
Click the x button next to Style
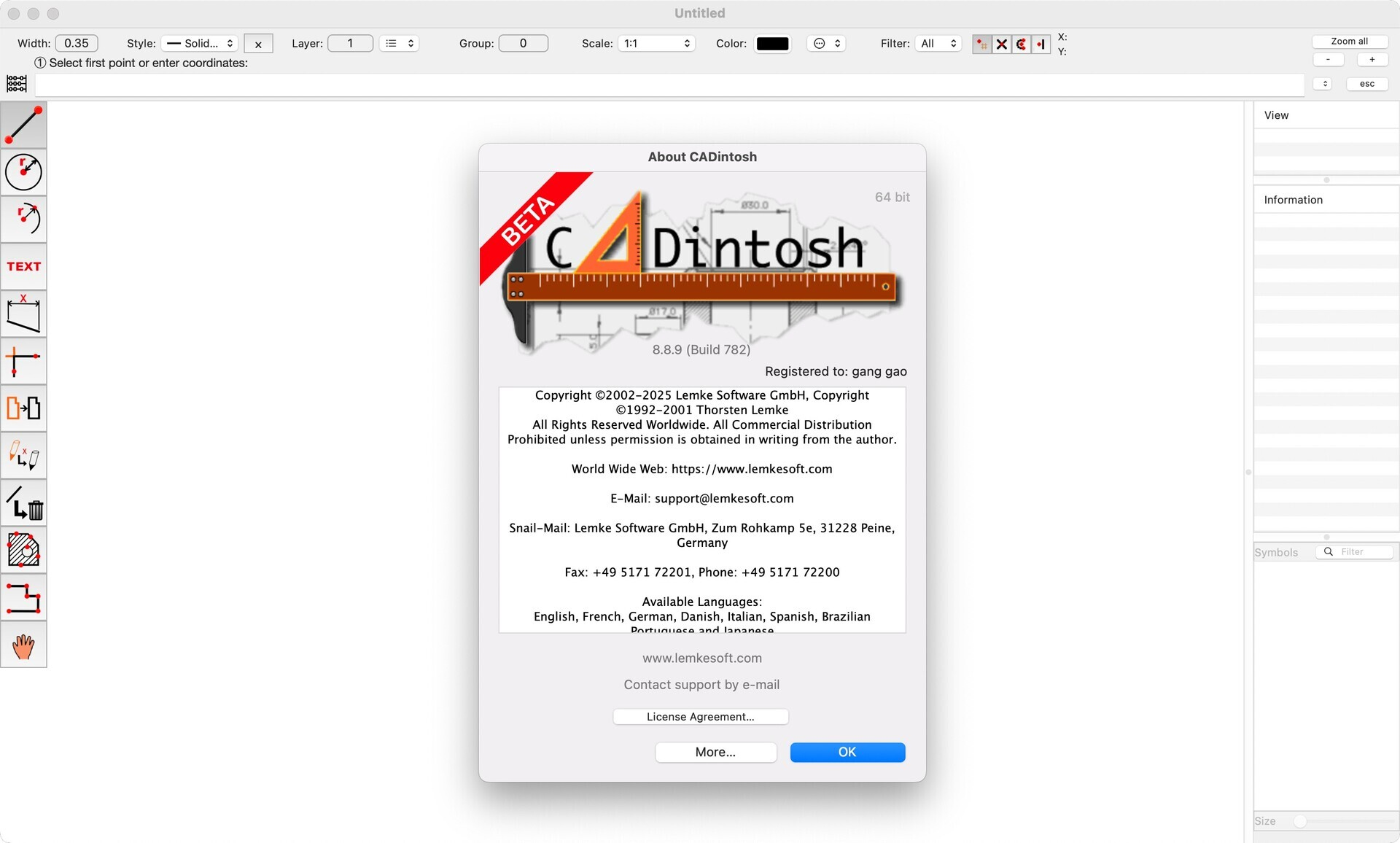click(258, 44)
